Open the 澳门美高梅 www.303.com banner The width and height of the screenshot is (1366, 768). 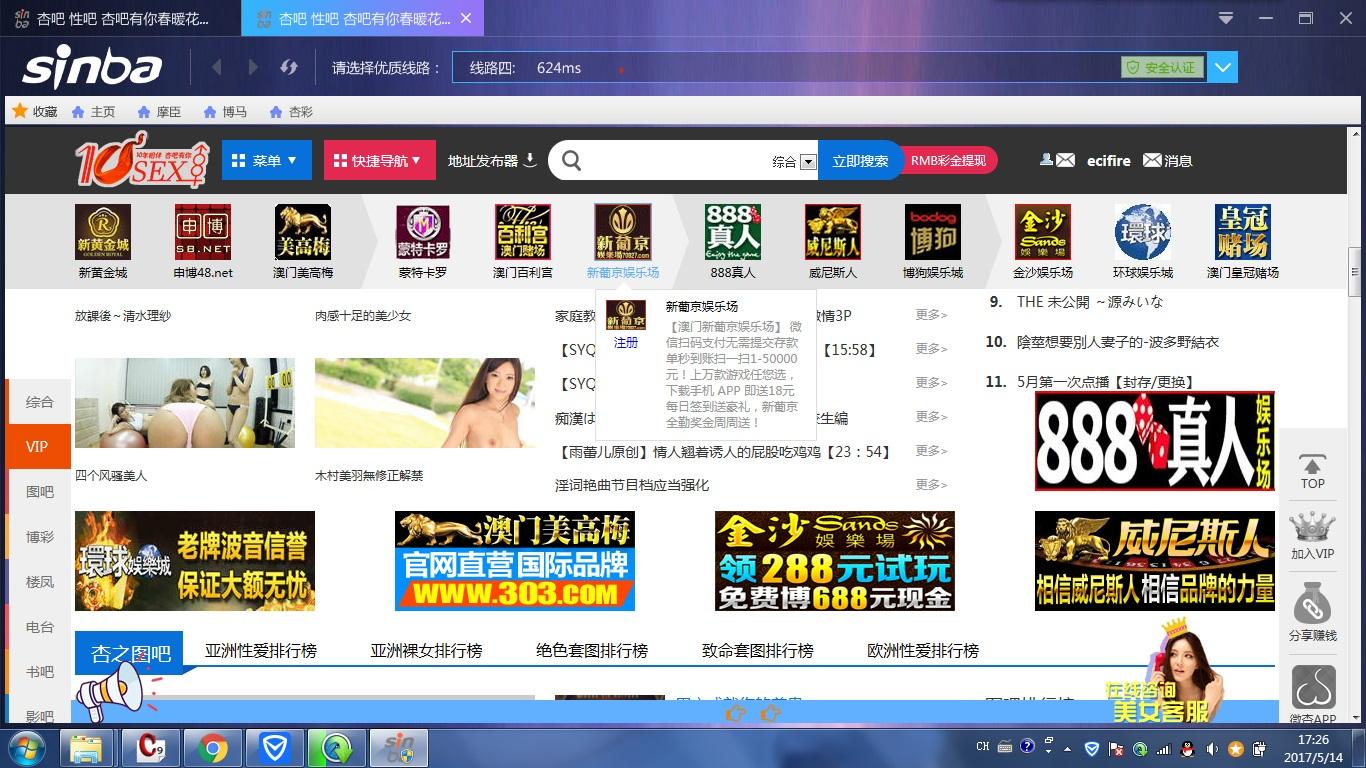coord(515,561)
